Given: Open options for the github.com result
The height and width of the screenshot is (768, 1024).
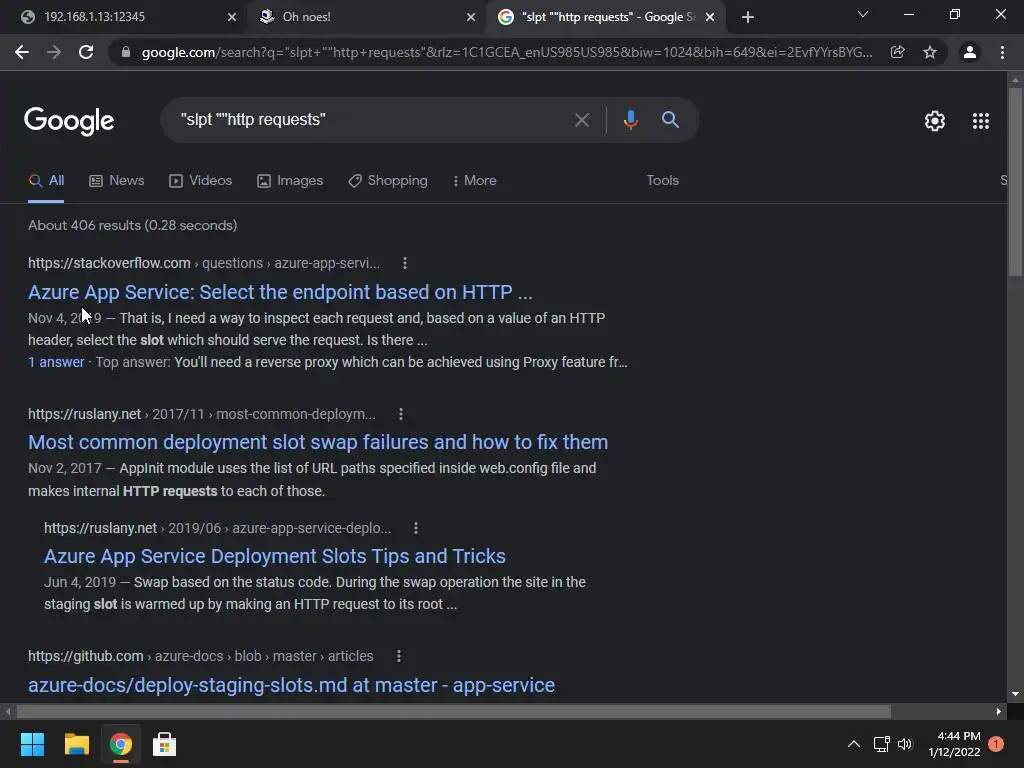Looking at the screenshot, I should (x=399, y=656).
